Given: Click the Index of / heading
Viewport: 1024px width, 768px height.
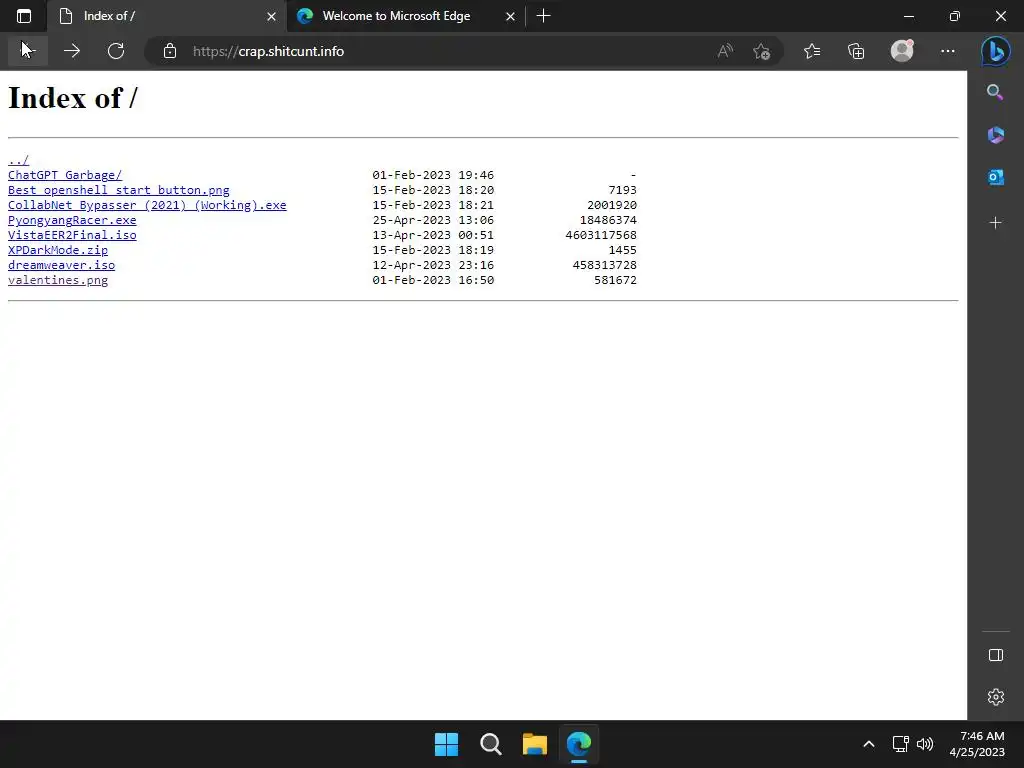Looking at the screenshot, I should pyautogui.click(x=72, y=99).
